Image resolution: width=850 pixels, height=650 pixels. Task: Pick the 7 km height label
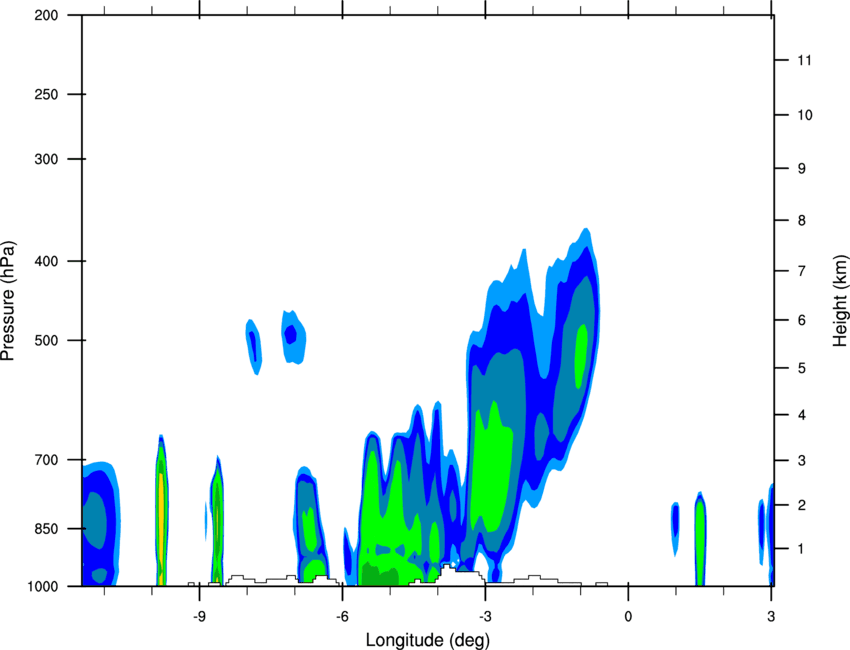coord(801,271)
